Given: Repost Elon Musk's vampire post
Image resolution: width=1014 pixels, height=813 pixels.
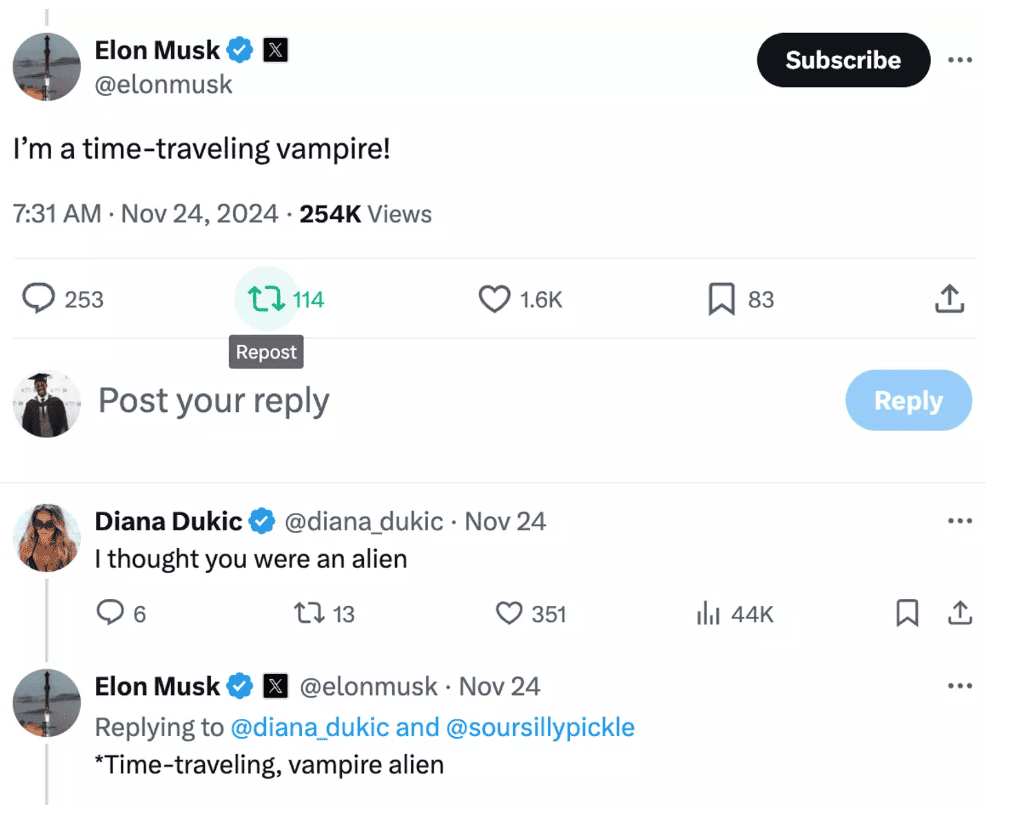Looking at the screenshot, I should point(268,299).
